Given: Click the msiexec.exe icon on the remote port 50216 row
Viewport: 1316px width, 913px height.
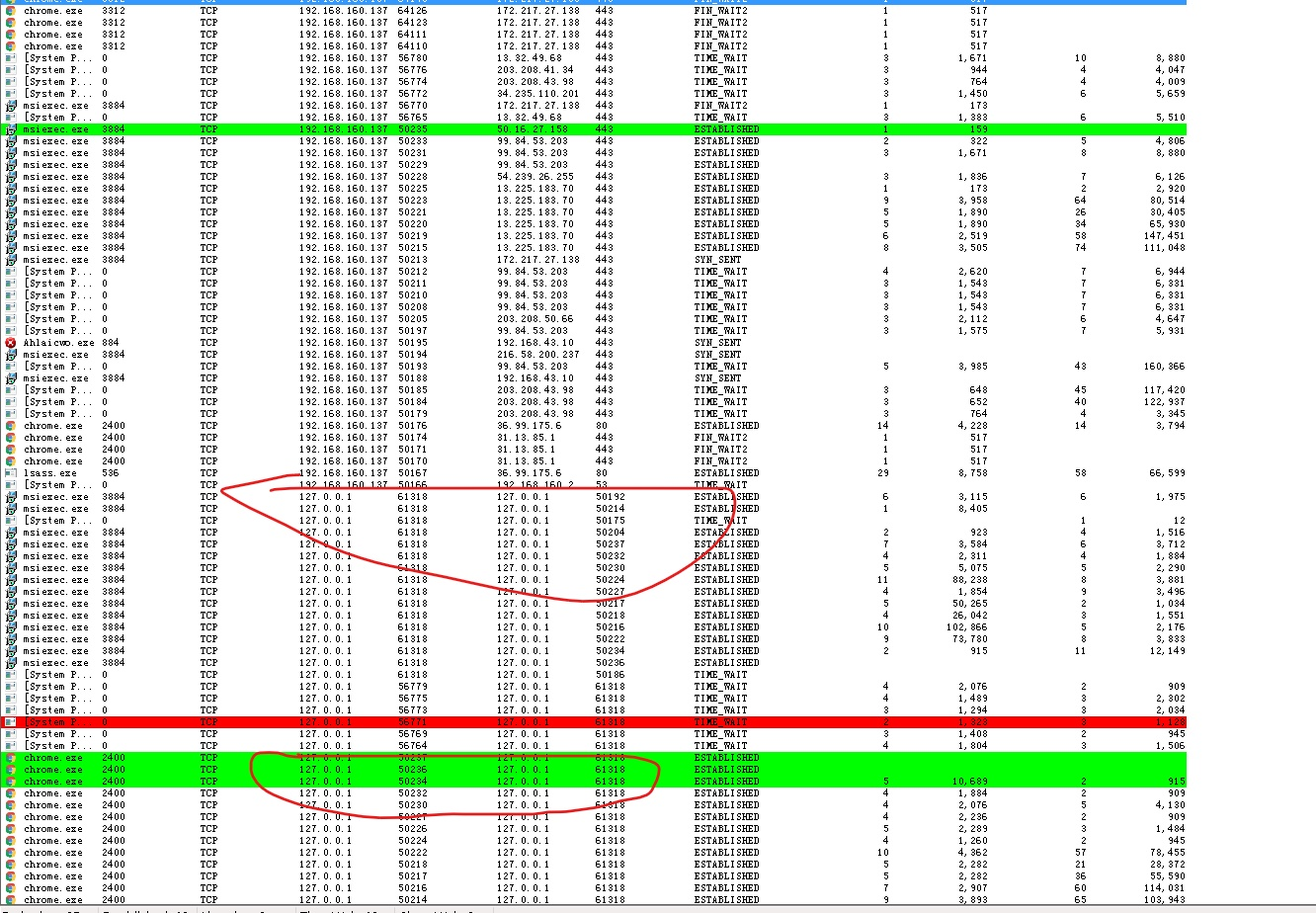Looking at the screenshot, I should point(11,626).
